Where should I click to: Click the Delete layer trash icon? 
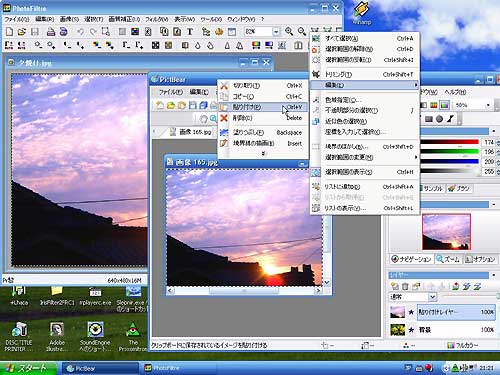click(x=405, y=286)
